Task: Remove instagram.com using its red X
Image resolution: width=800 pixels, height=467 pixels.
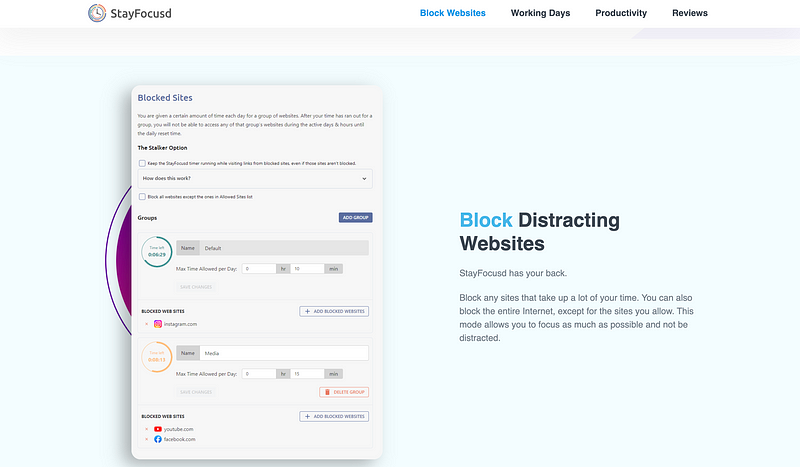Action: [146, 324]
